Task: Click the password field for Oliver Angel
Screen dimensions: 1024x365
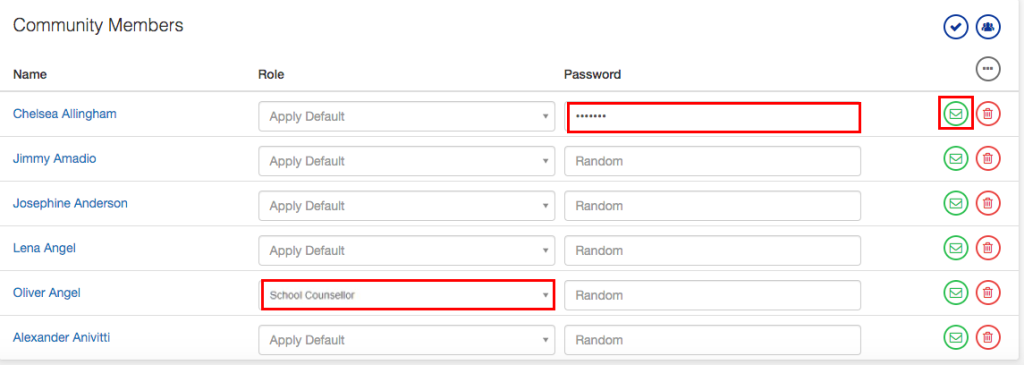Action: click(712, 295)
